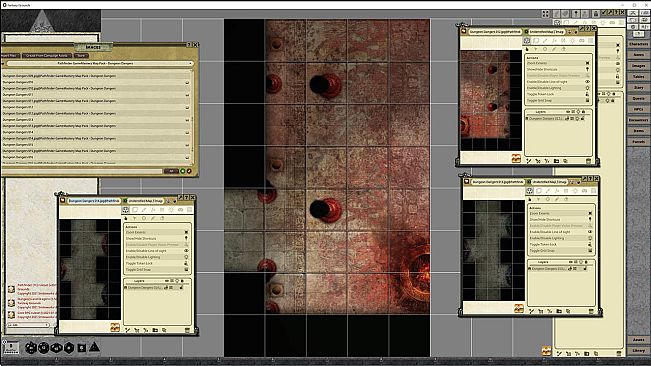Click the padlock icon in main map toolbar
This screenshot has width=651, height=366.
pos(595,14)
